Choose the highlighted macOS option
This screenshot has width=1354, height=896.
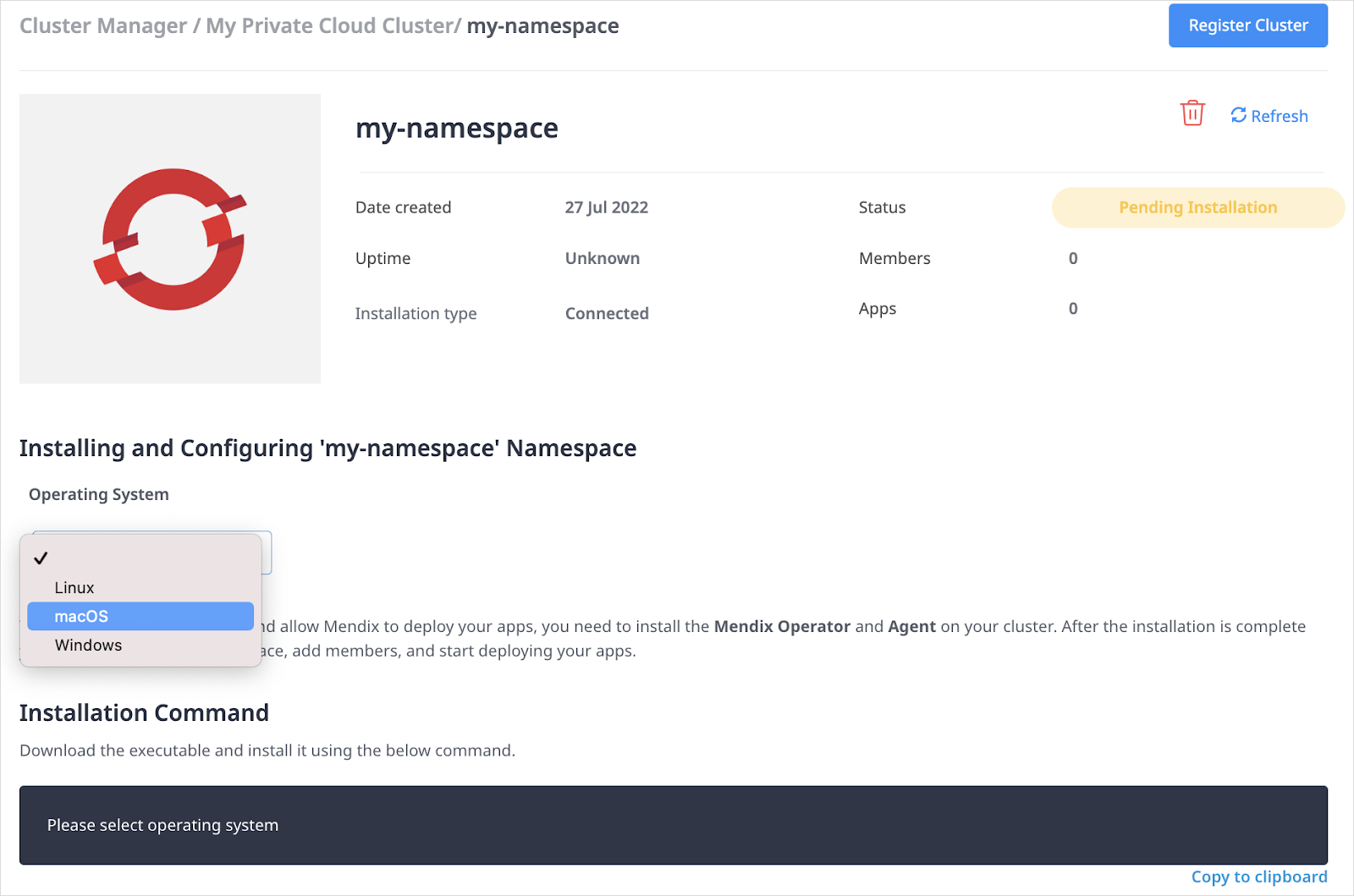click(140, 616)
